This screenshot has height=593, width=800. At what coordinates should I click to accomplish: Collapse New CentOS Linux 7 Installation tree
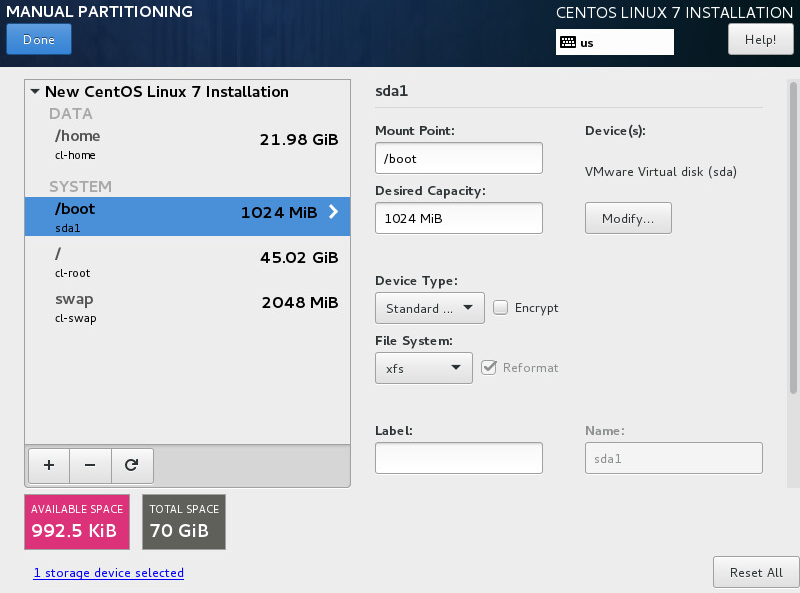click(36, 92)
